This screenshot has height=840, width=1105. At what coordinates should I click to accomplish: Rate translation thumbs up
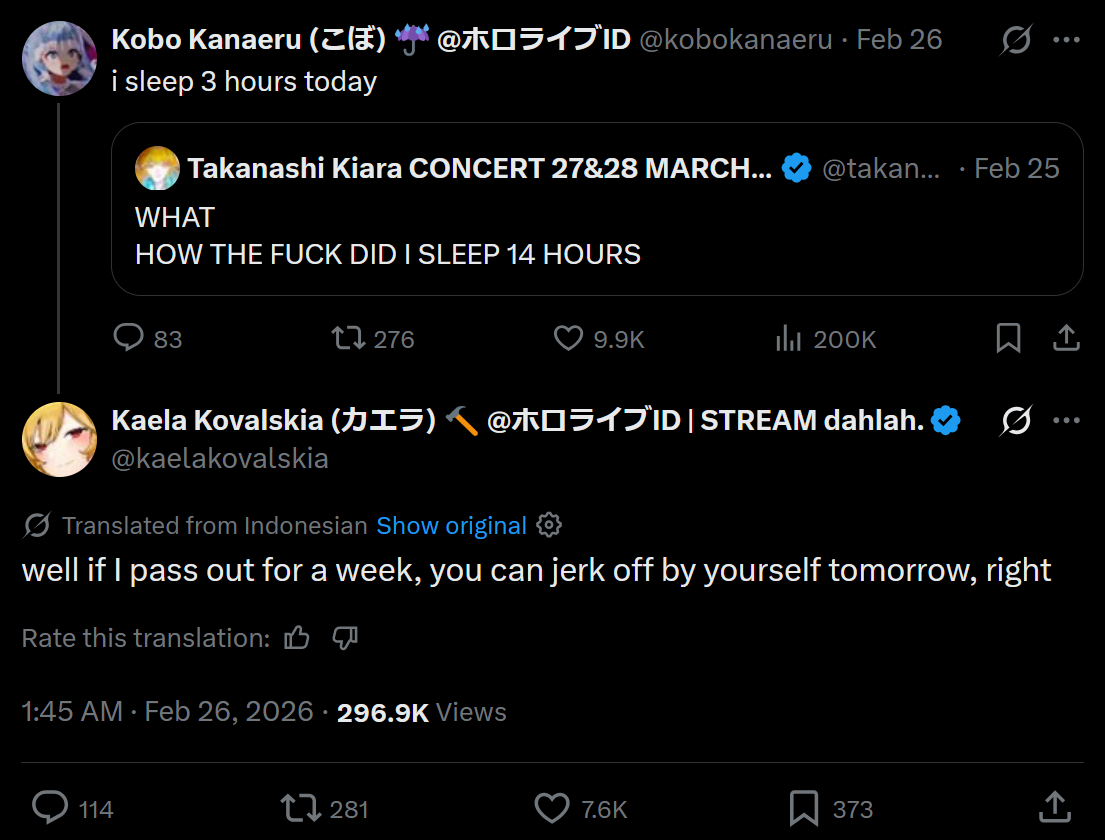[297, 638]
